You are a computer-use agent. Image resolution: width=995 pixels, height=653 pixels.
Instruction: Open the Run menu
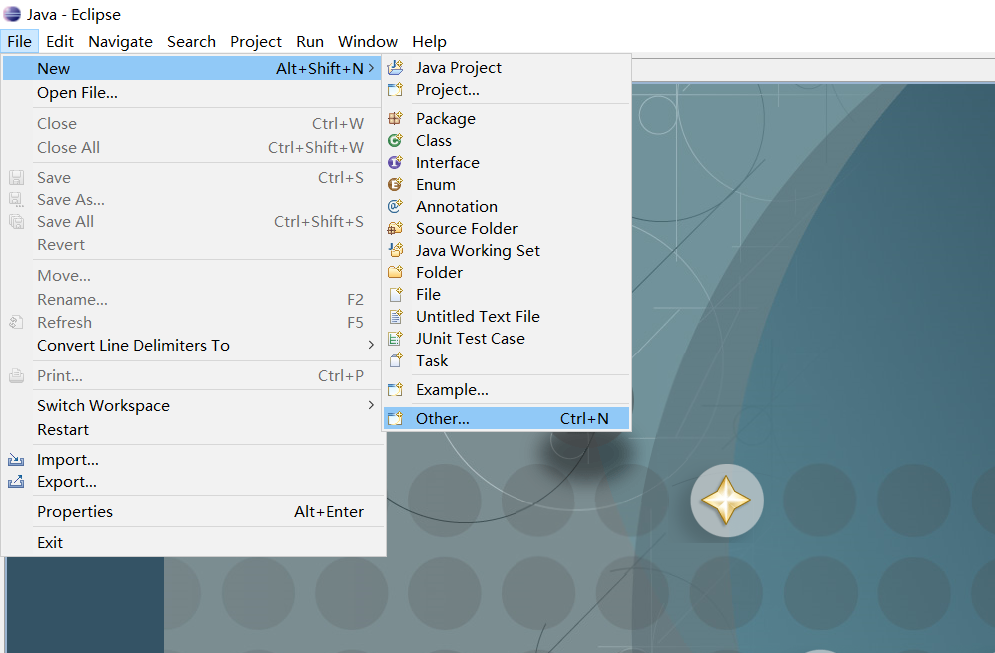pos(310,41)
